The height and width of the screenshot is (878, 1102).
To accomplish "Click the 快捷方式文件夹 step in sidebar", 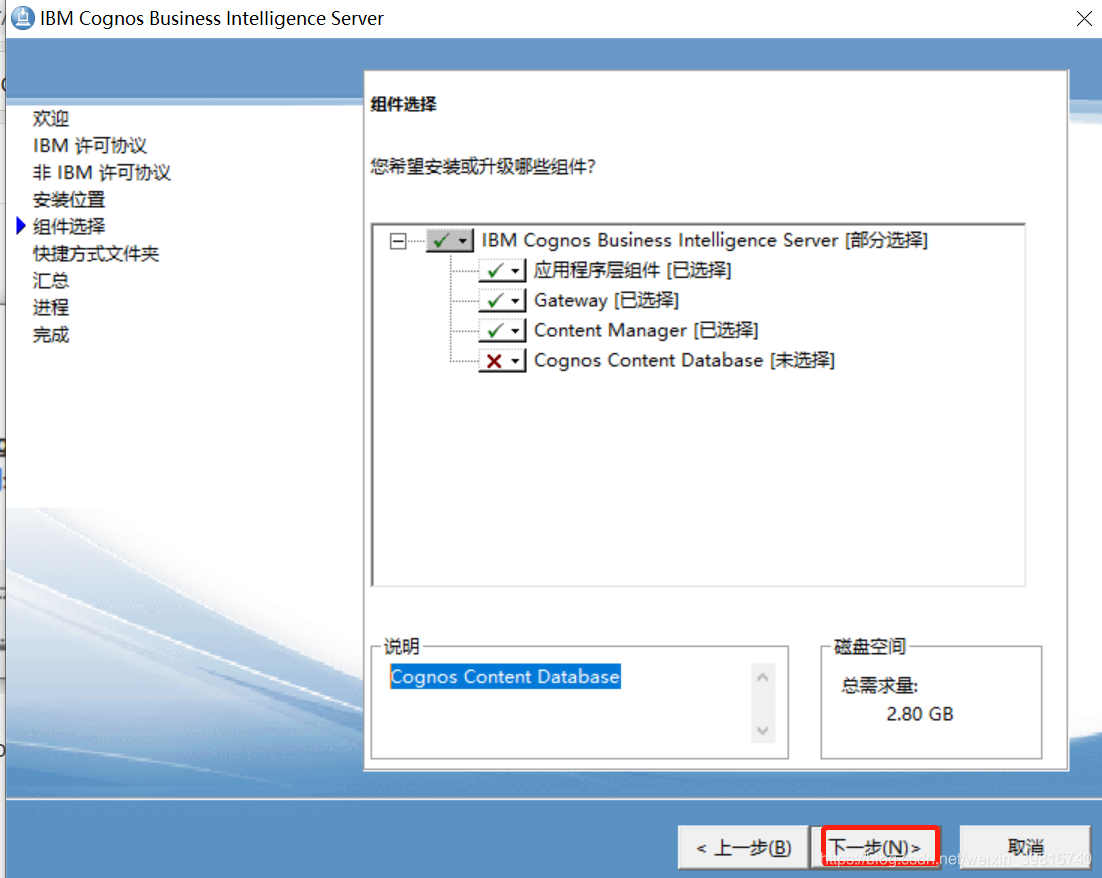I will click(96, 254).
